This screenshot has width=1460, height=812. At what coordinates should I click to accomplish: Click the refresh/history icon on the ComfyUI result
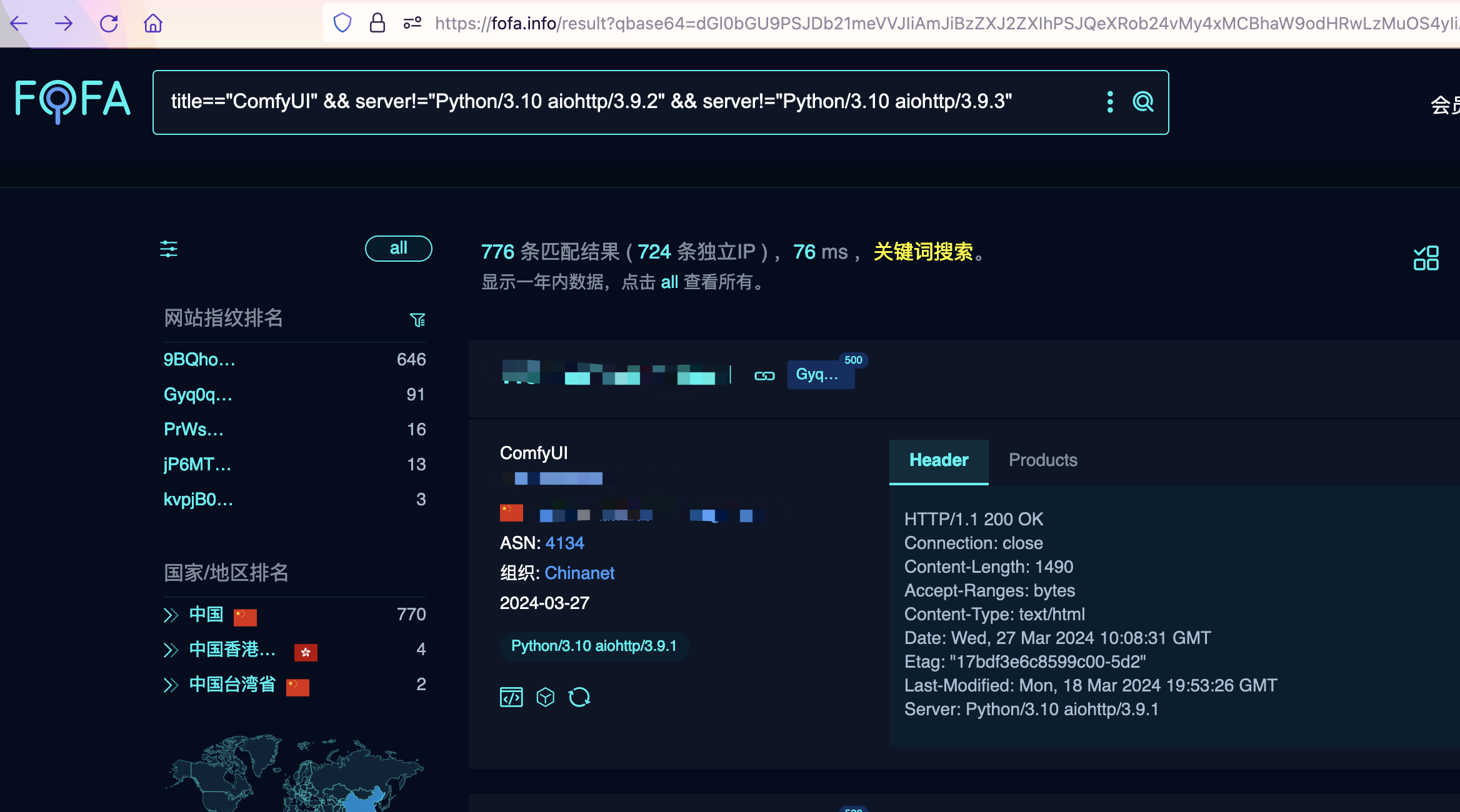tap(579, 697)
